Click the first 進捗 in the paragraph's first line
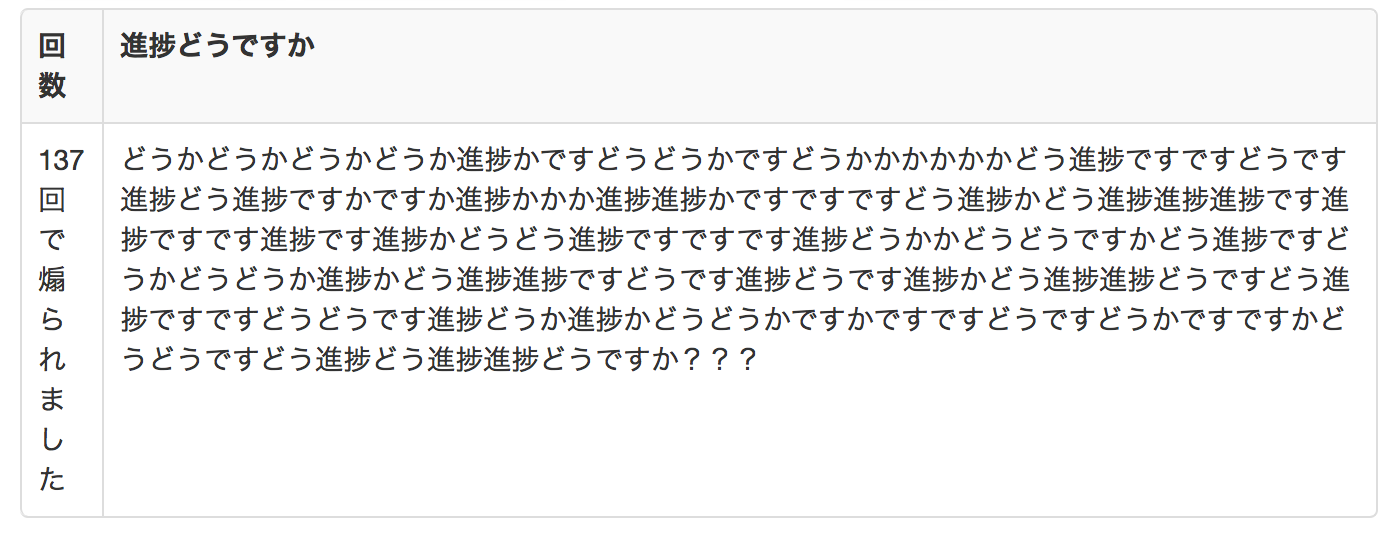This screenshot has width=1392, height=537. point(484,160)
